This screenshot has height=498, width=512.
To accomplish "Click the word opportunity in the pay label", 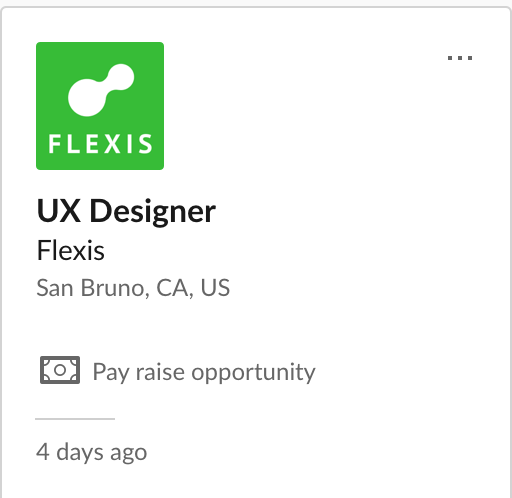I will [253, 373].
